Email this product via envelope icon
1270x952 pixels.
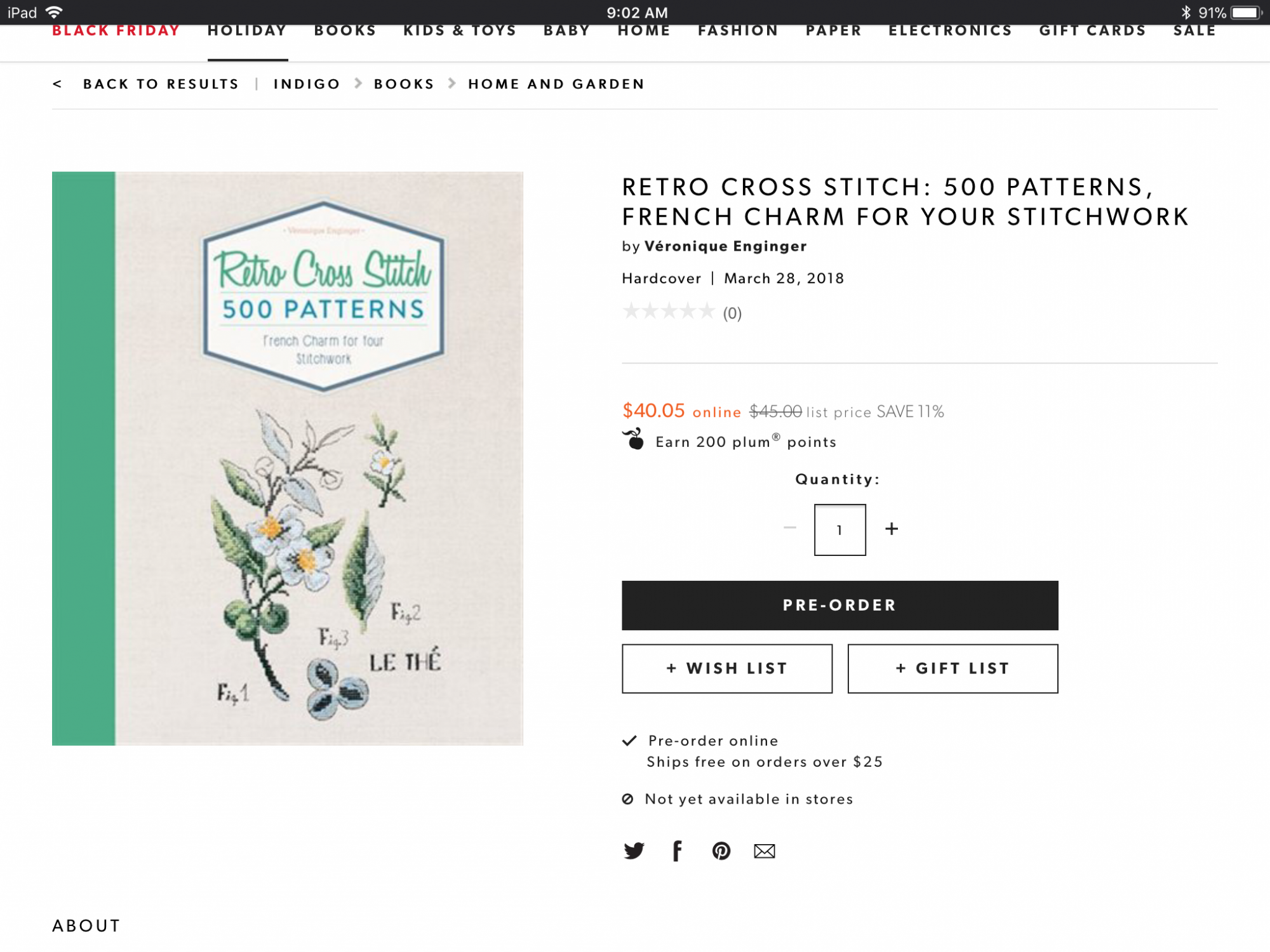(x=765, y=851)
